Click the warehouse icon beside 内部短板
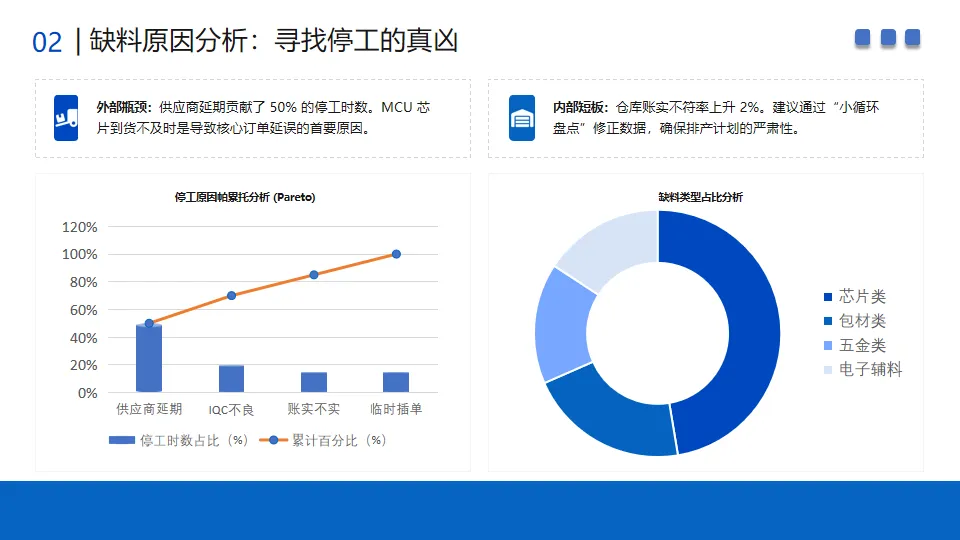 522,118
